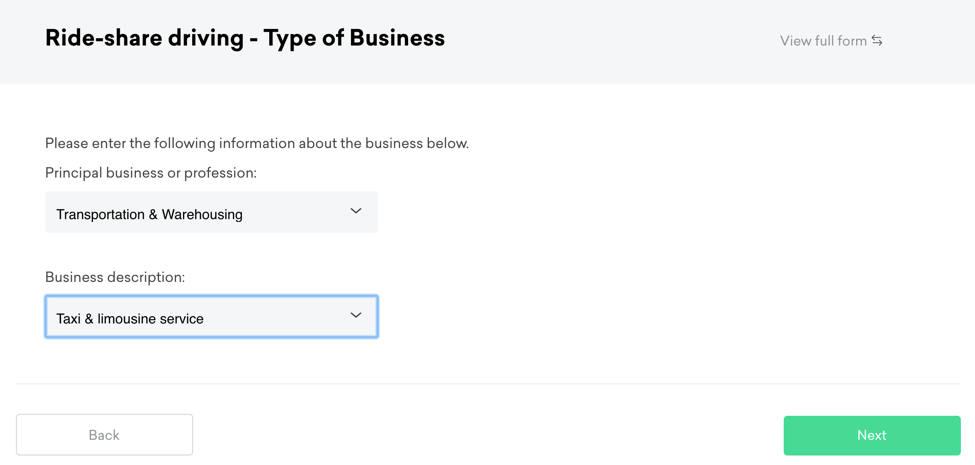Viewport: 975px width, 465px height.
Task: Click the Principal business or profession label
Action: tap(151, 173)
